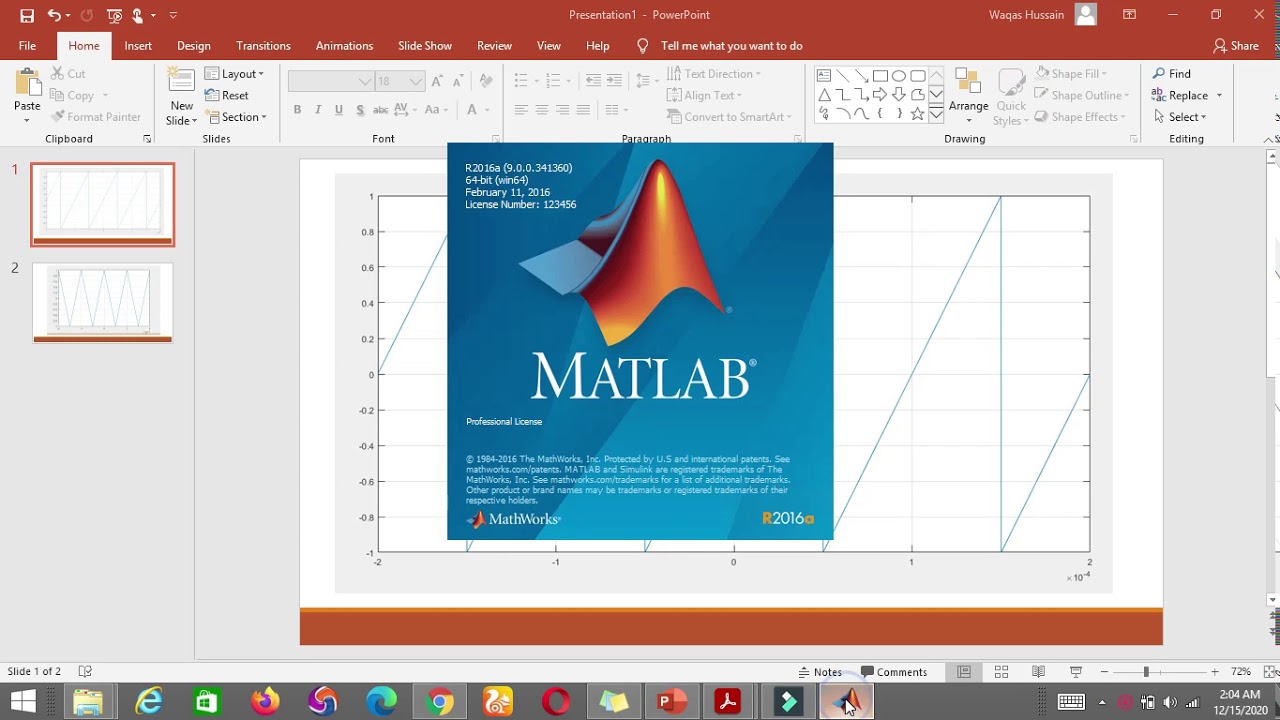The image size is (1280, 720).
Task: Start slideshow from beginning in quick access toolbar
Action: (x=114, y=15)
